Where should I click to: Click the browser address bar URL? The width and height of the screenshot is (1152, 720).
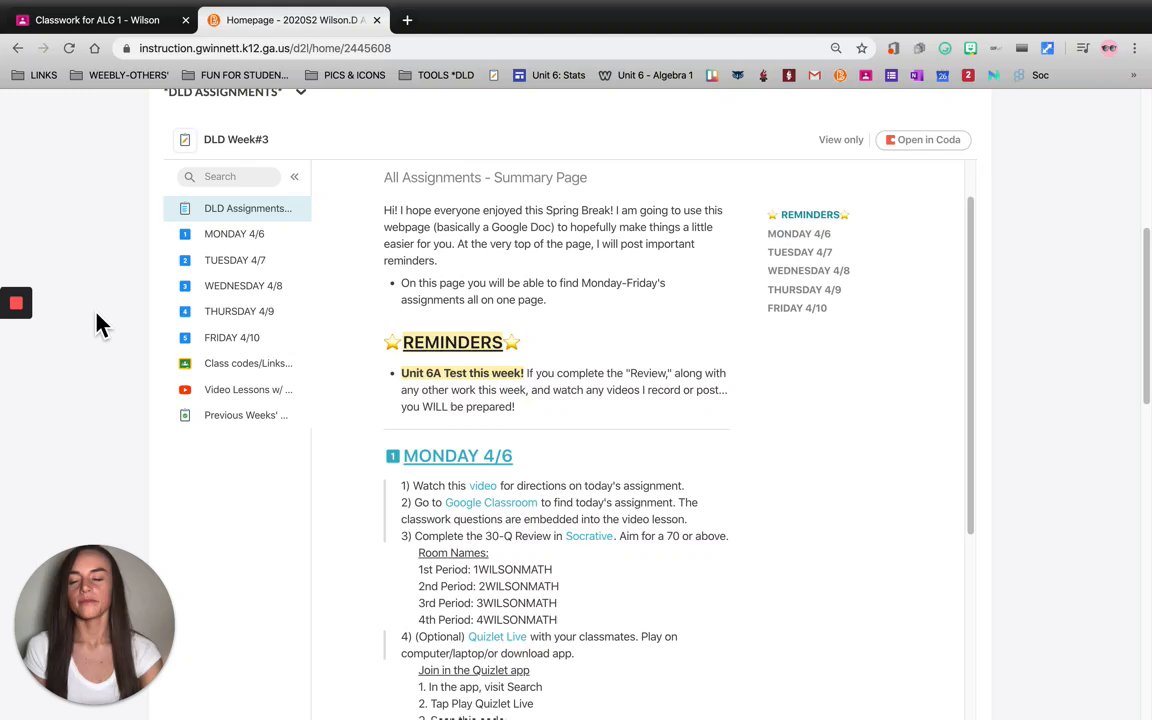click(x=265, y=48)
